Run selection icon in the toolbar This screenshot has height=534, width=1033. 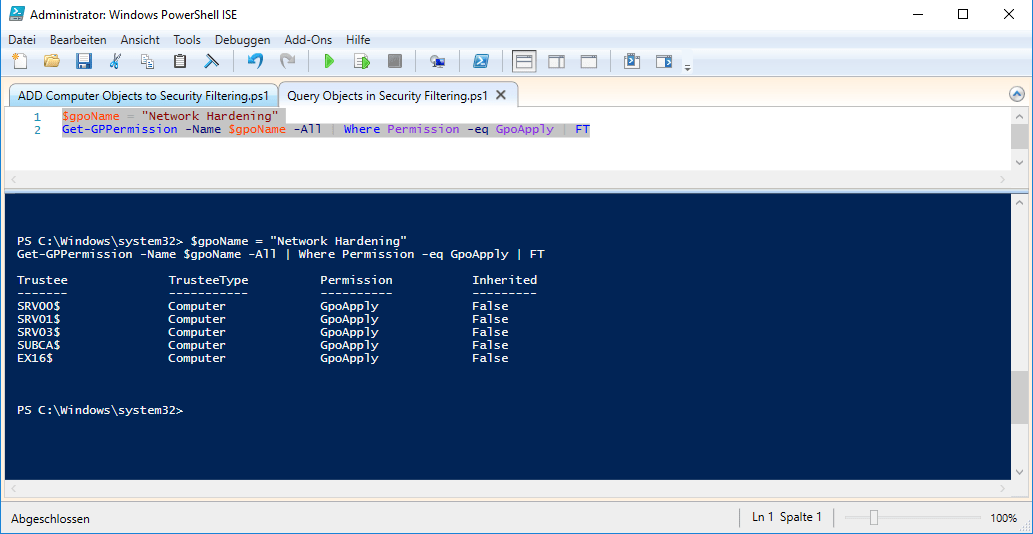click(361, 62)
